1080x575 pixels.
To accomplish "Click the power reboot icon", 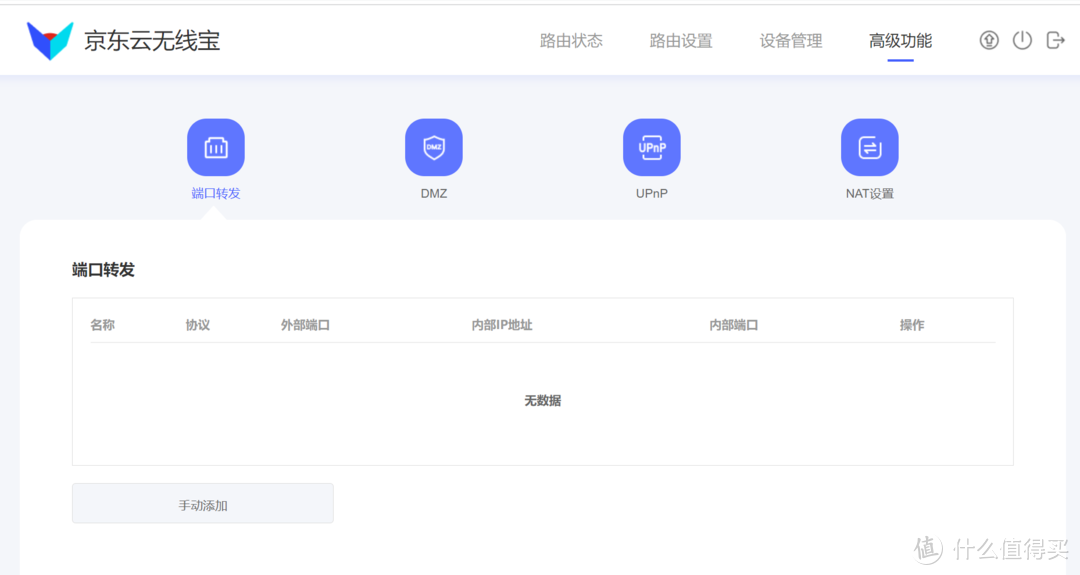I will pyautogui.click(x=1022, y=41).
